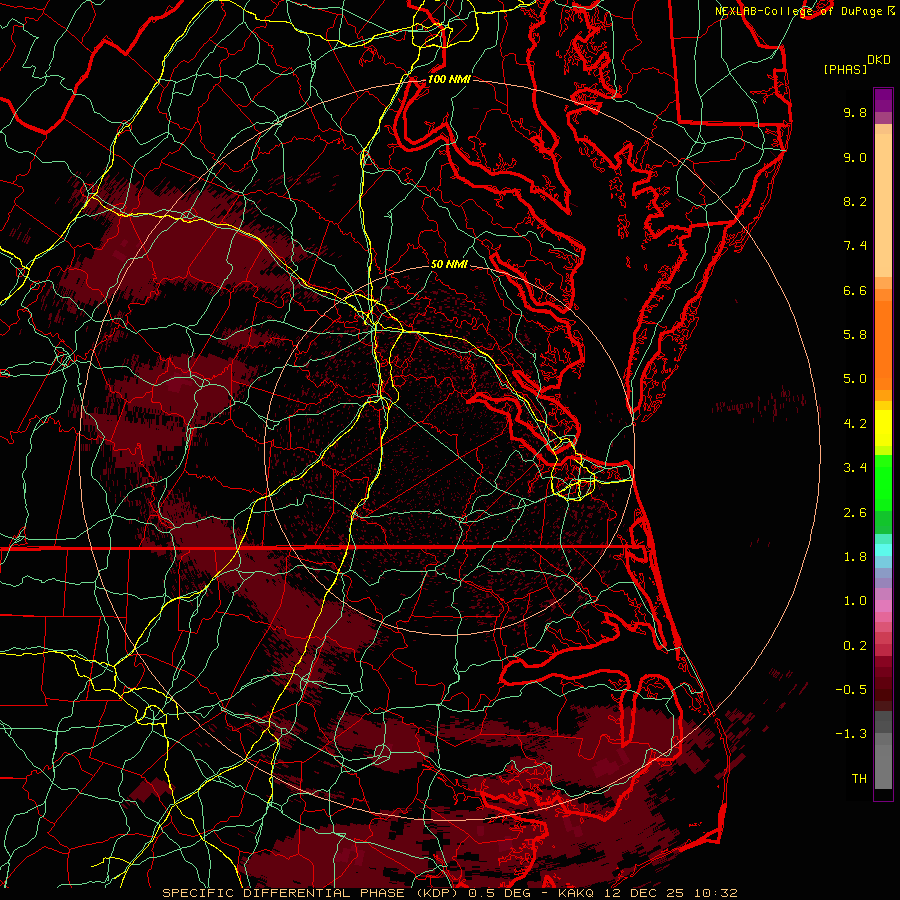This screenshot has width=900, height=900.
Task: Click the 3.4 value on the legend
Action: (855, 468)
